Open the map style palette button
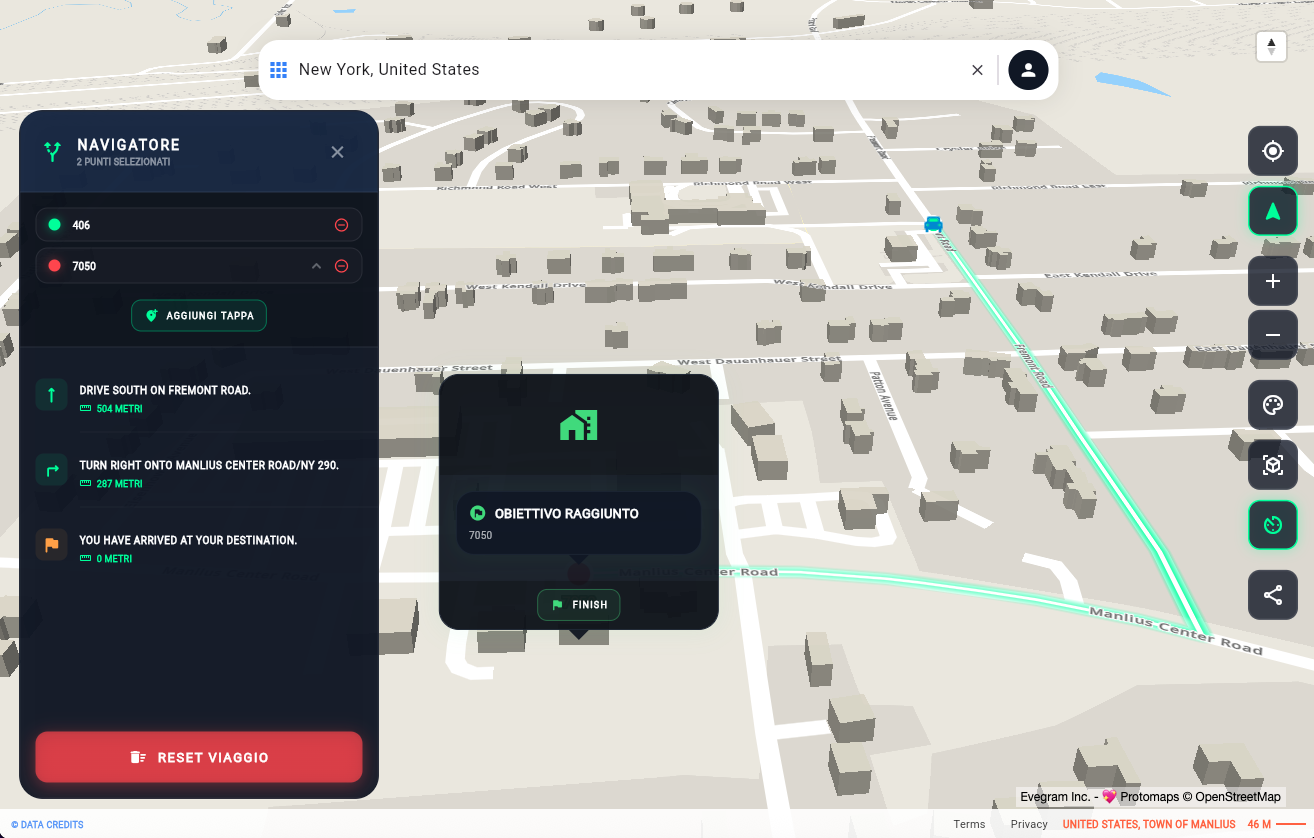This screenshot has height=838, width=1314. tap(1272, 406)
